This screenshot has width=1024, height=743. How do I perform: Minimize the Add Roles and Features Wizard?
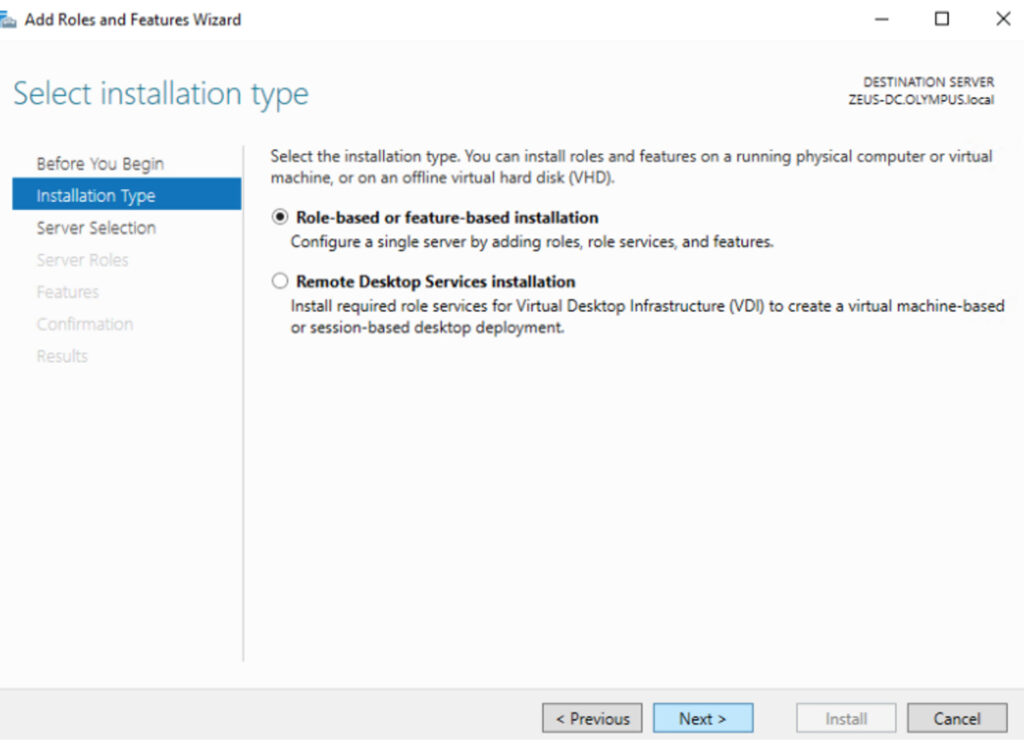tap(881, 19)
